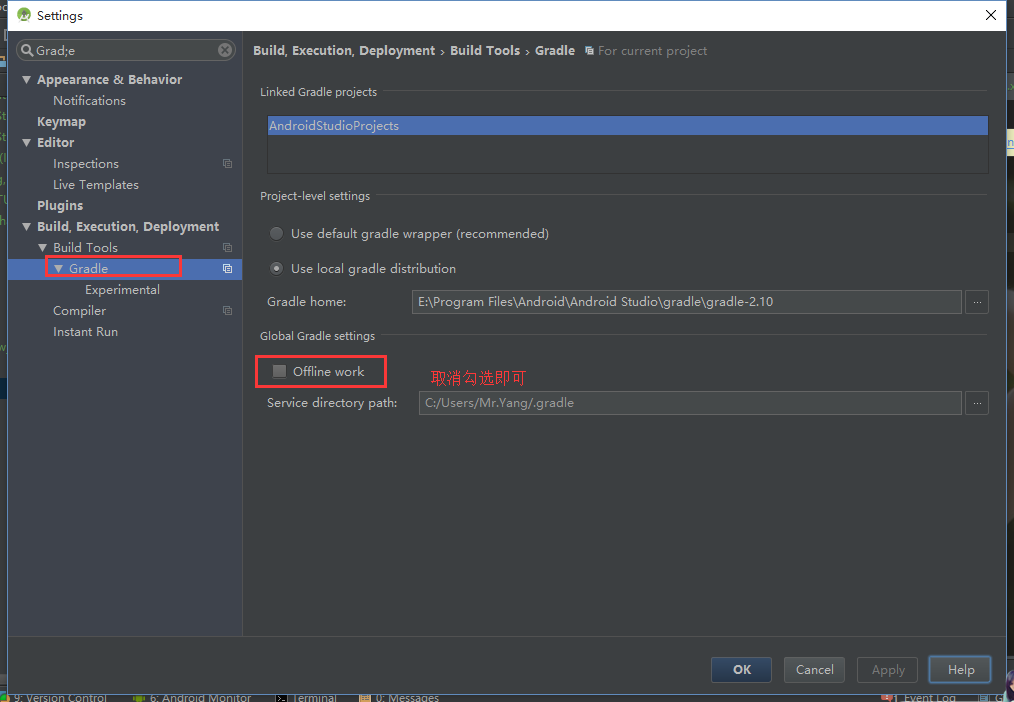Viewport: 1014px width, 702px height.
Task: Open the Terminal tool window
Action: (x=307, y=697)
